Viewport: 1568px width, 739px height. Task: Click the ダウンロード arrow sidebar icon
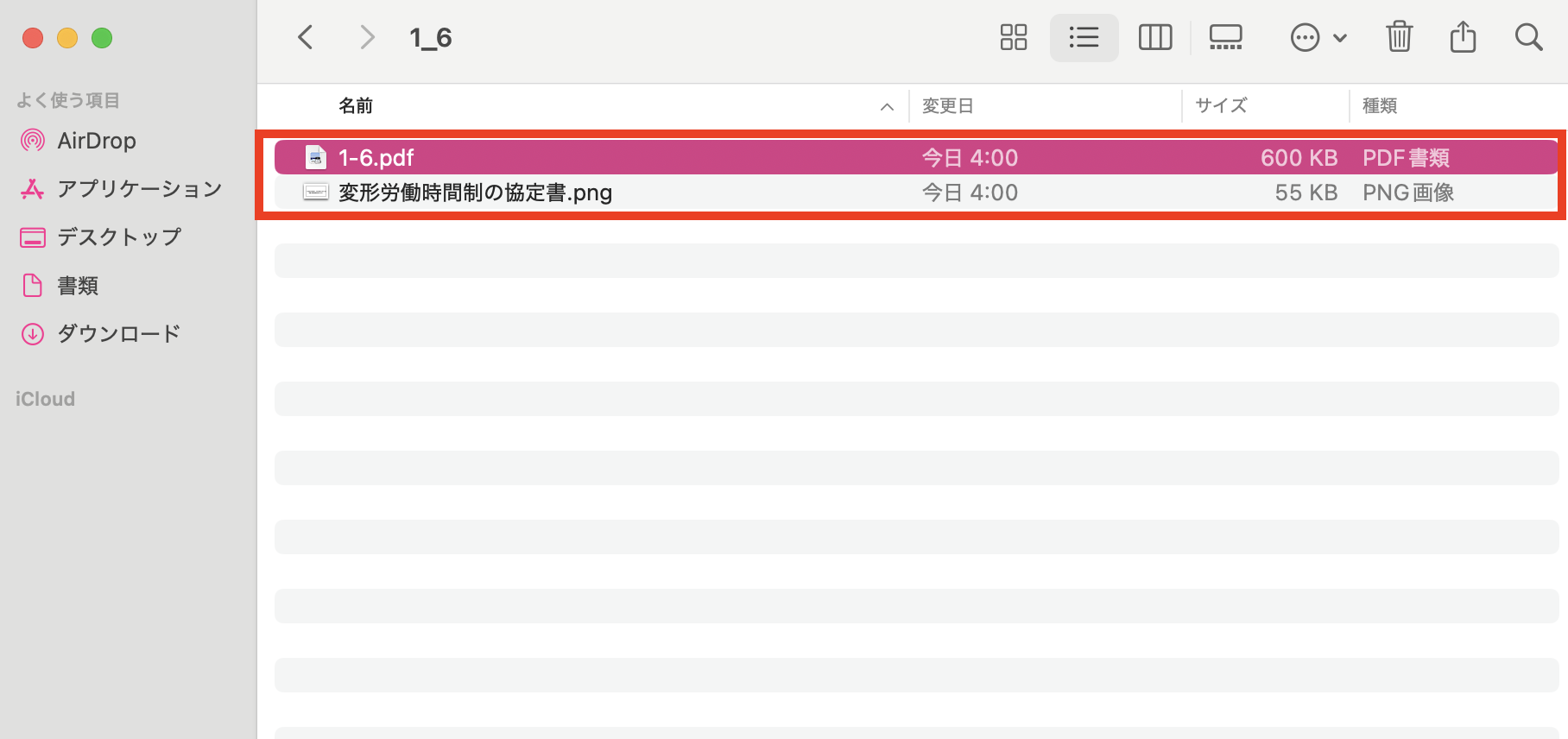(x=33, y=334)
